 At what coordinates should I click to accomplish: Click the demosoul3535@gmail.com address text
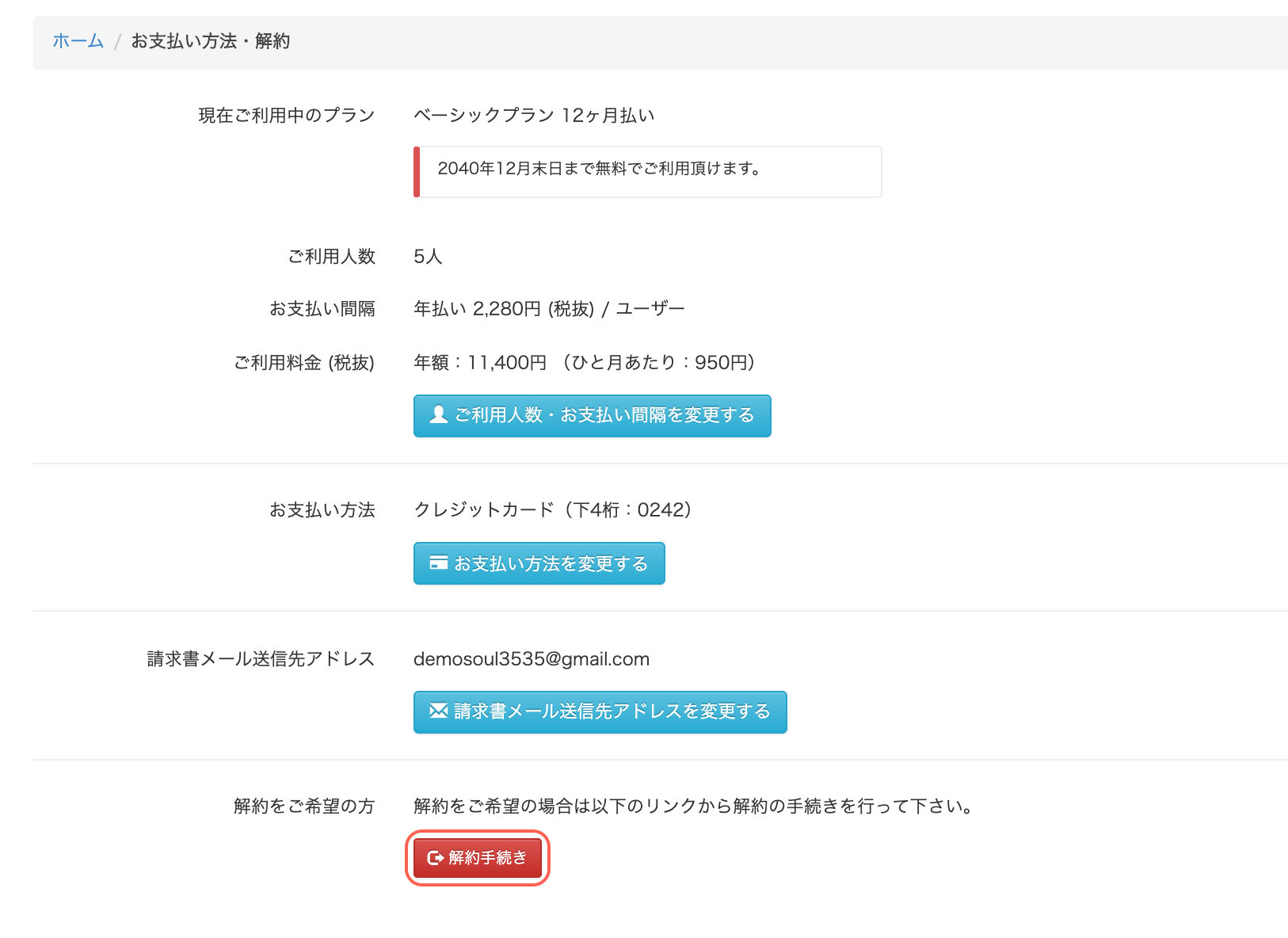point(532,659)
